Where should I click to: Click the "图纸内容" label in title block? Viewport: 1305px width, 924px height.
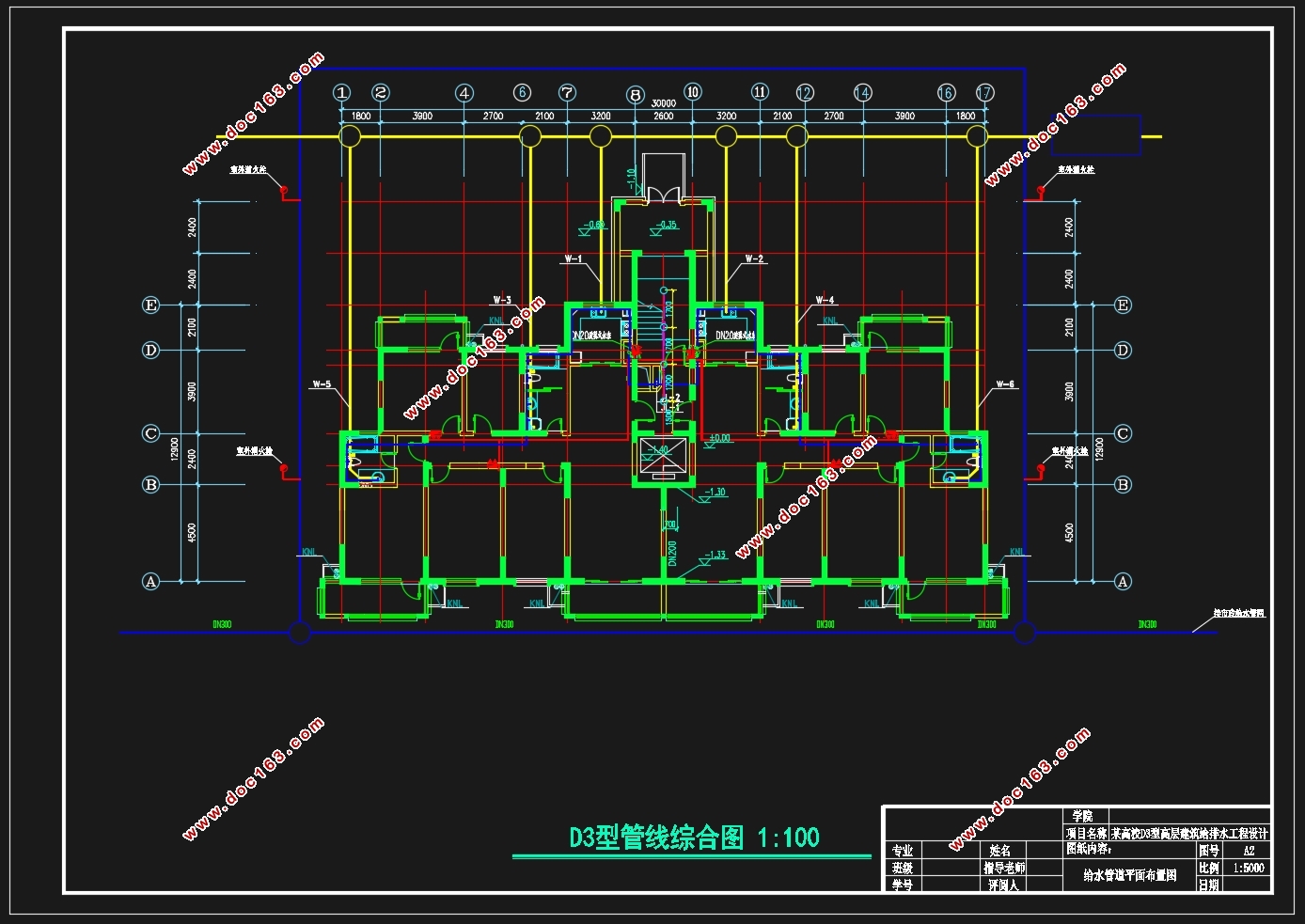coord(1088,849)
